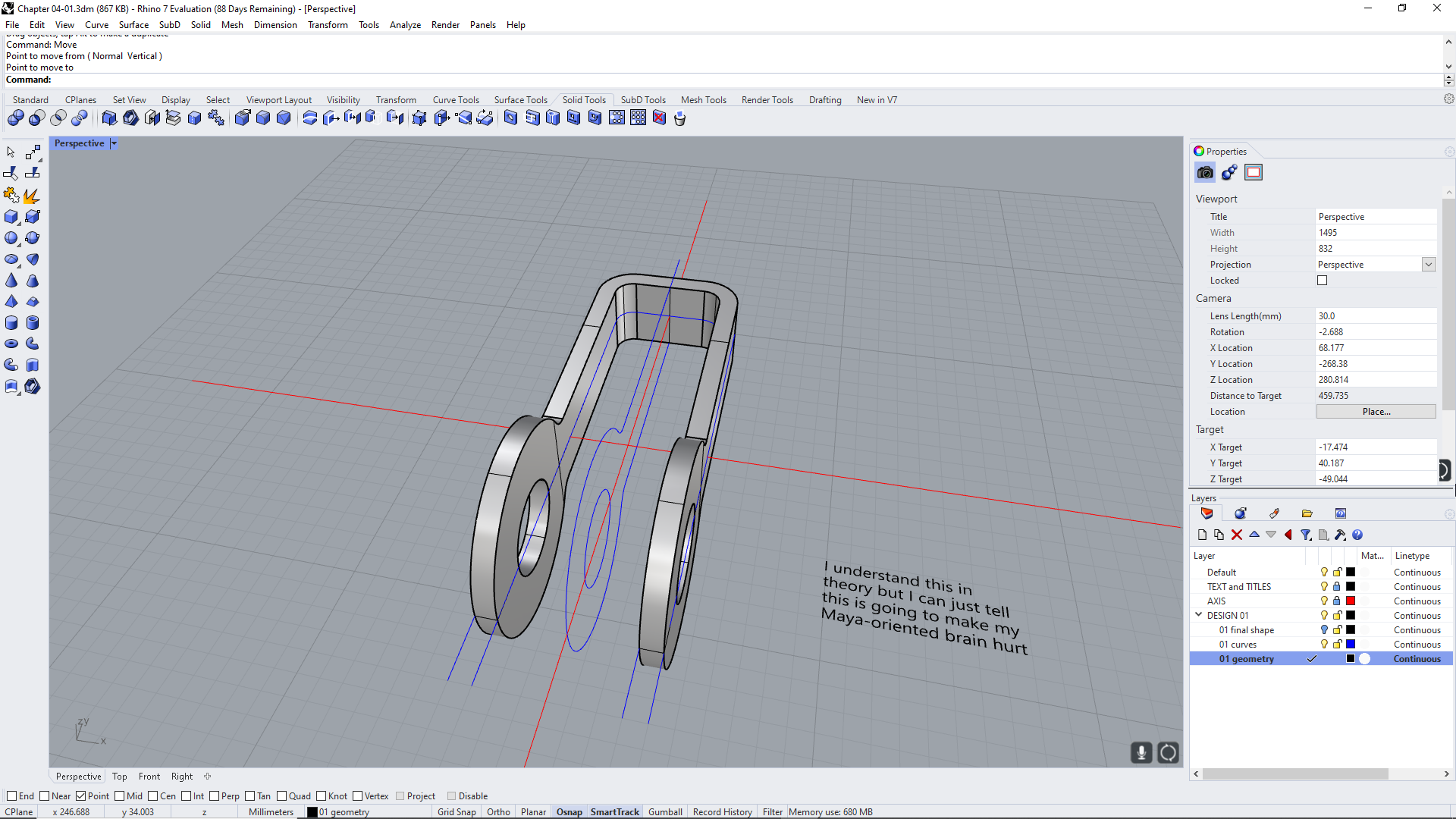Click the recycle bin icon in Solid Tools
This screenshot has width=1456, height=819.
[680, 118]
